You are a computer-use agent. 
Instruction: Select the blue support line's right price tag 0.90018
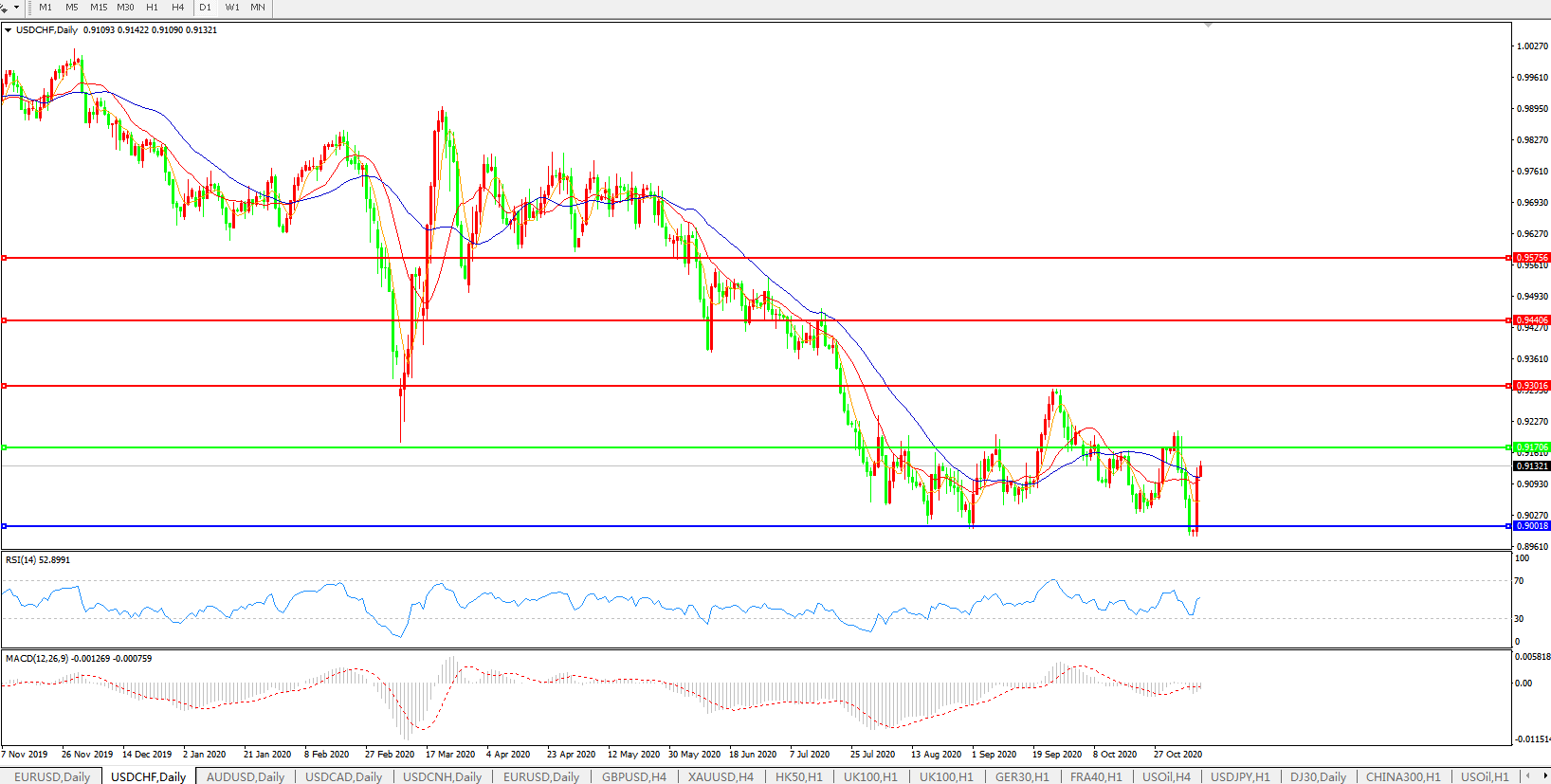tap(1531, 526)
